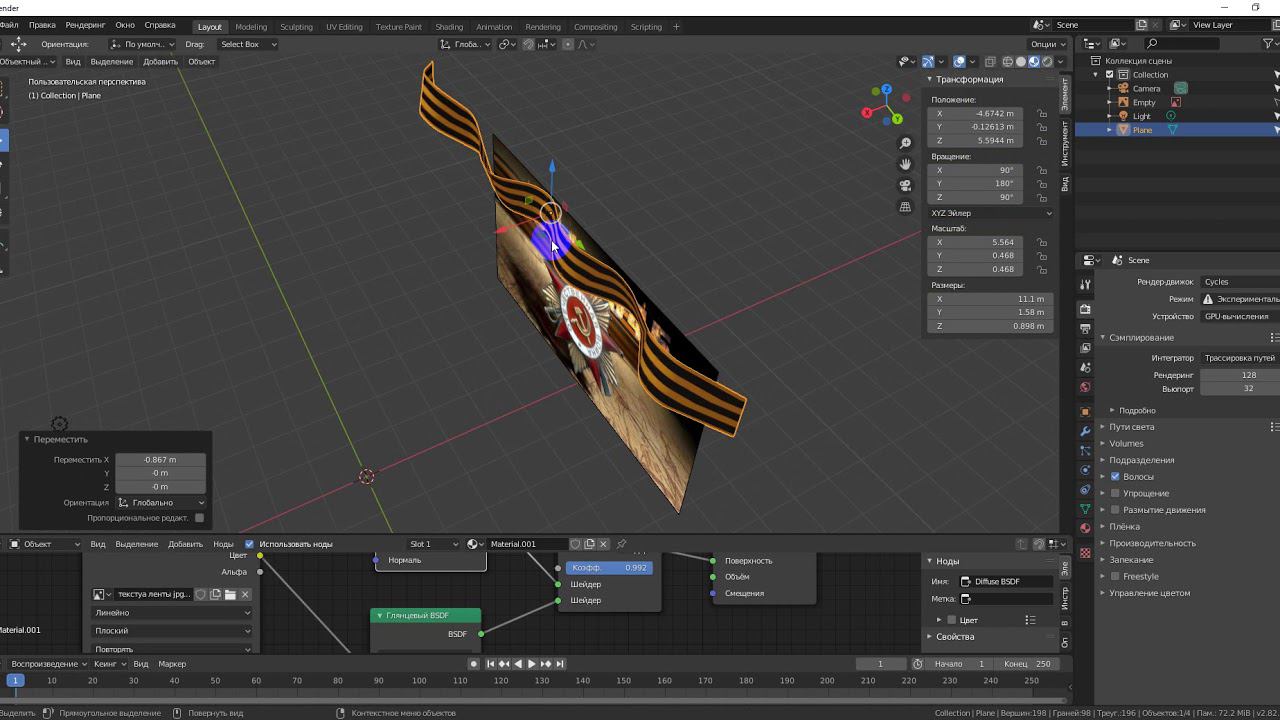Click the pan hand icon in the viewport
Image resolution: width=1280 pixels, height=720 pixels.
point(905,164)
